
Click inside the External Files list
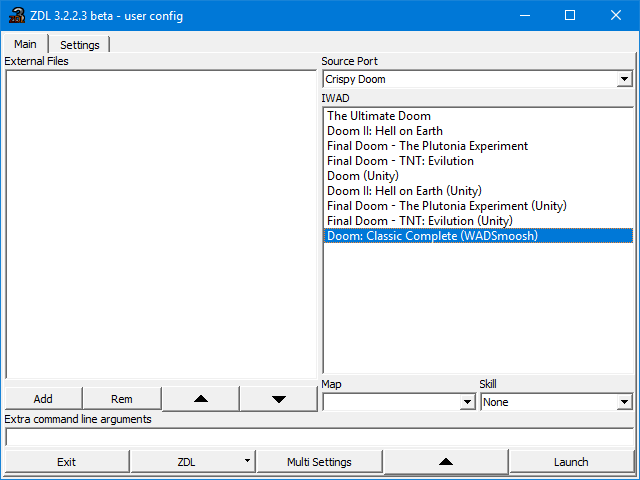point(161,224)
